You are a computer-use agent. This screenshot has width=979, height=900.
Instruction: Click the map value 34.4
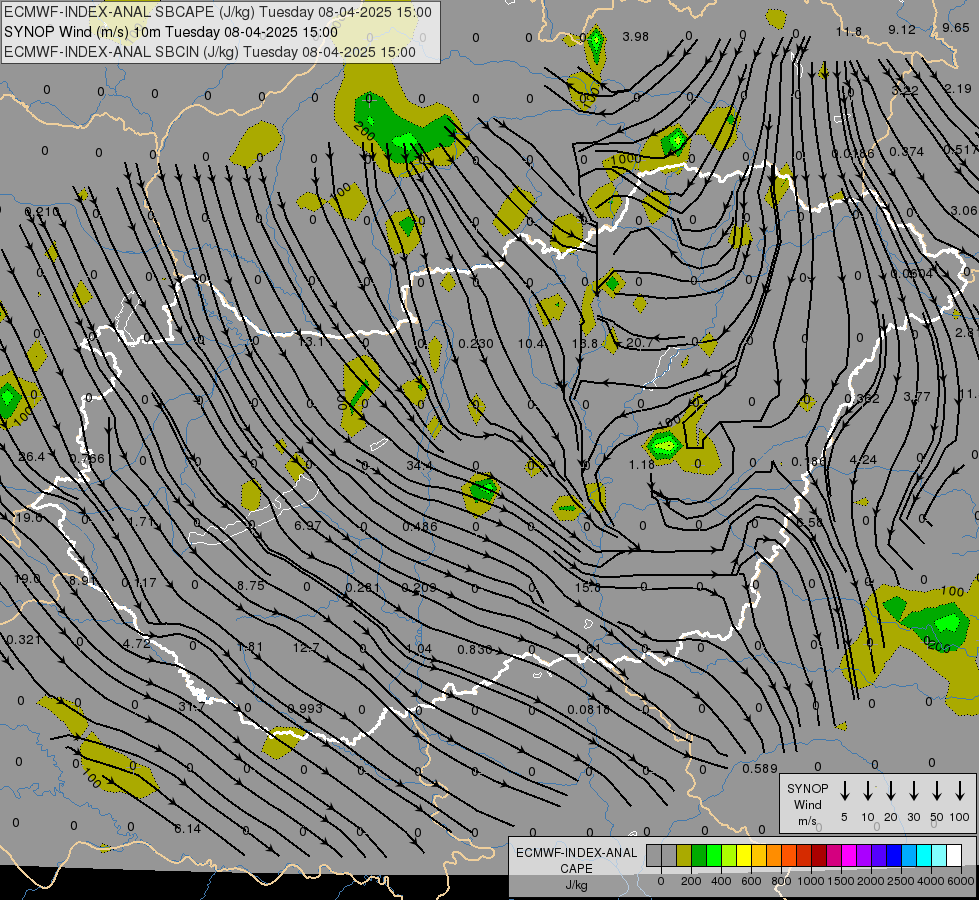click(x=419, y=465)
